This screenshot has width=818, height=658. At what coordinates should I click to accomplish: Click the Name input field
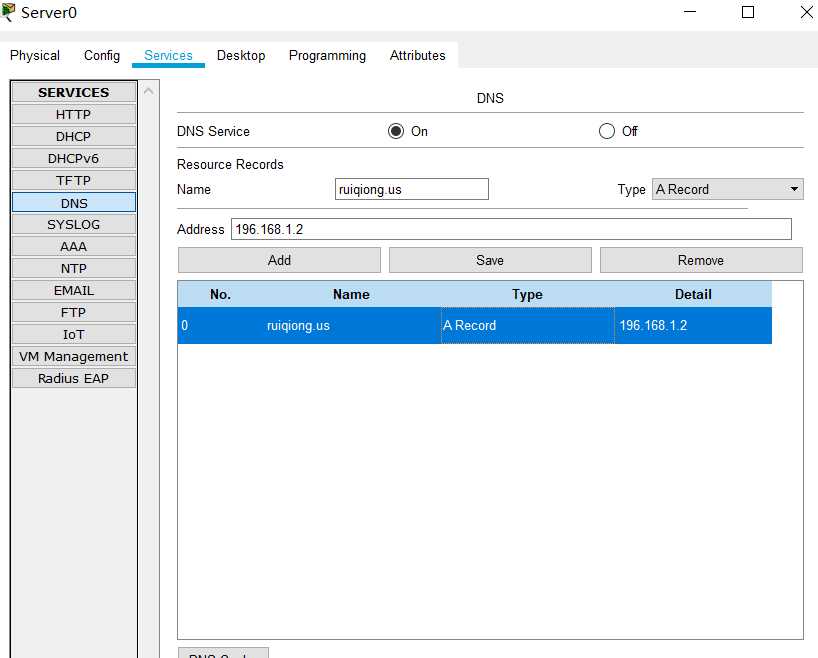click(412, 189)
